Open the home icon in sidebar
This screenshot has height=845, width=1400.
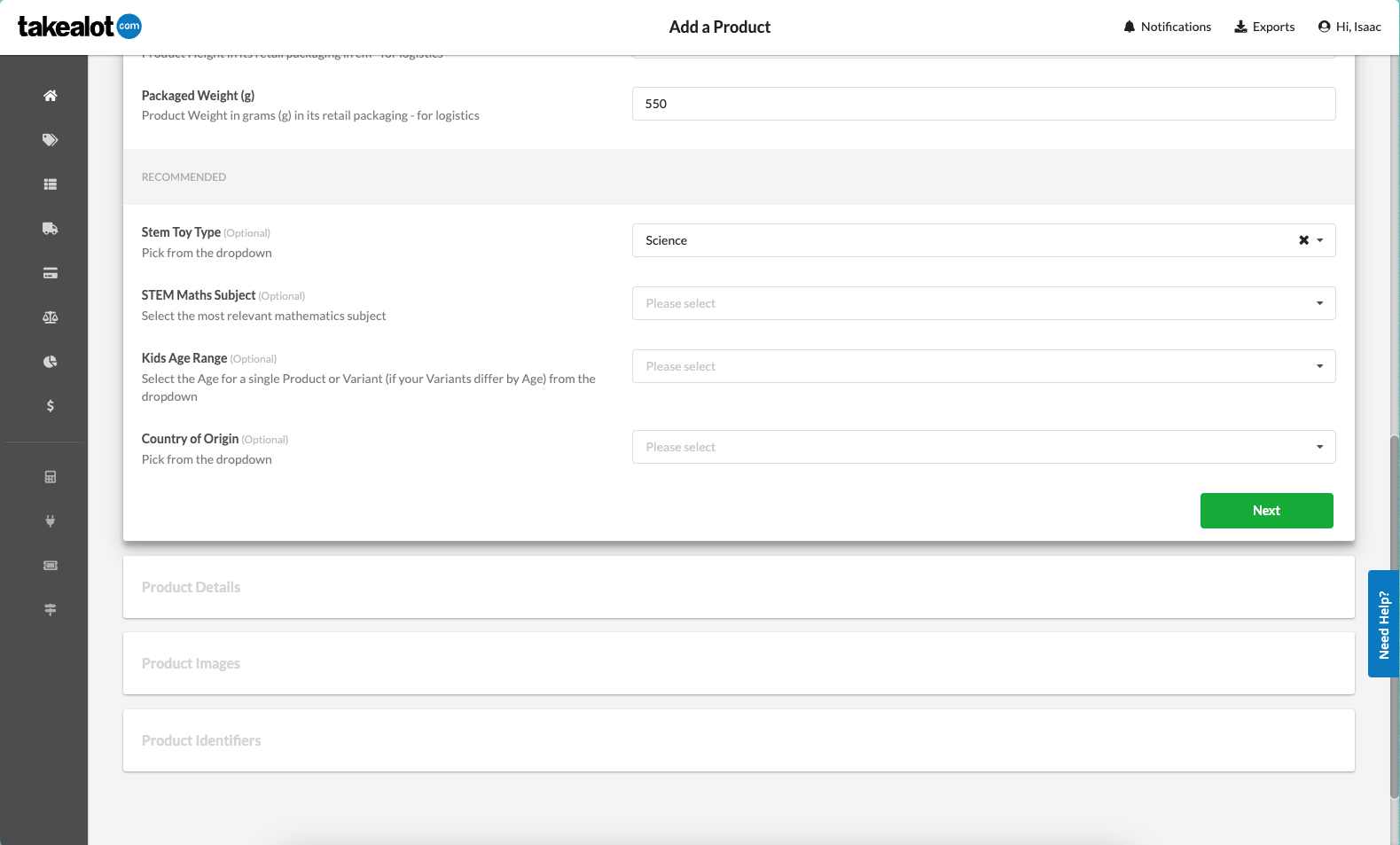51,96
